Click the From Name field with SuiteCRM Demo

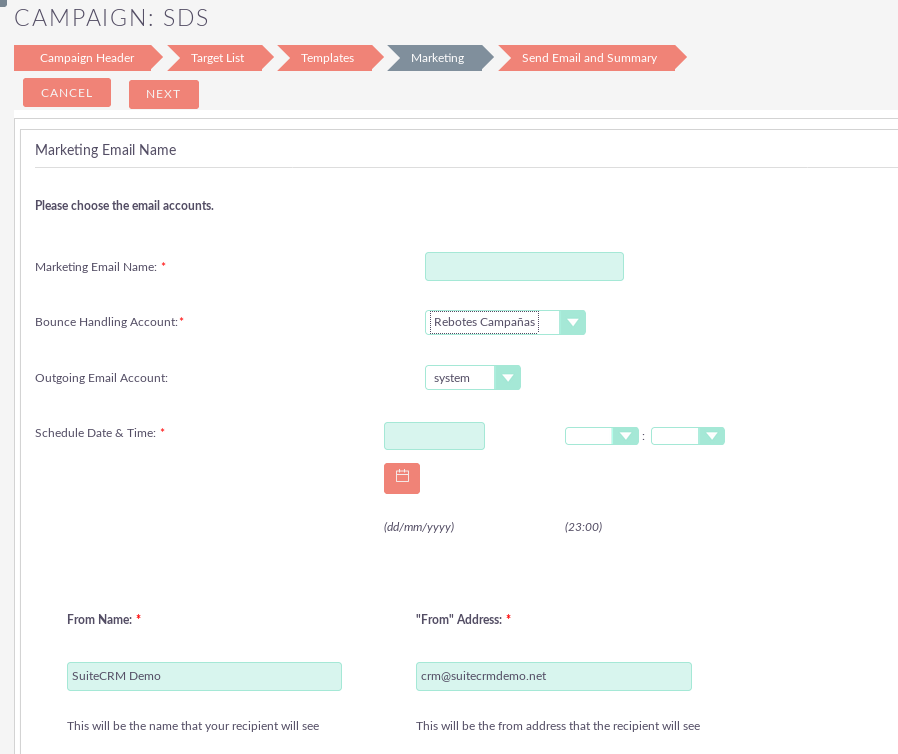click(204, 676)
